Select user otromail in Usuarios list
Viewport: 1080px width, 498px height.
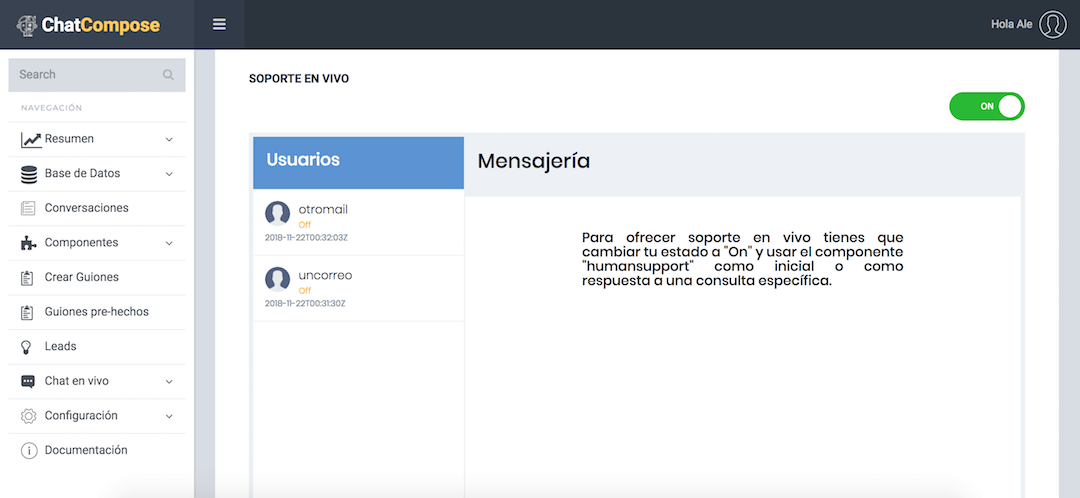pos(358,222)
